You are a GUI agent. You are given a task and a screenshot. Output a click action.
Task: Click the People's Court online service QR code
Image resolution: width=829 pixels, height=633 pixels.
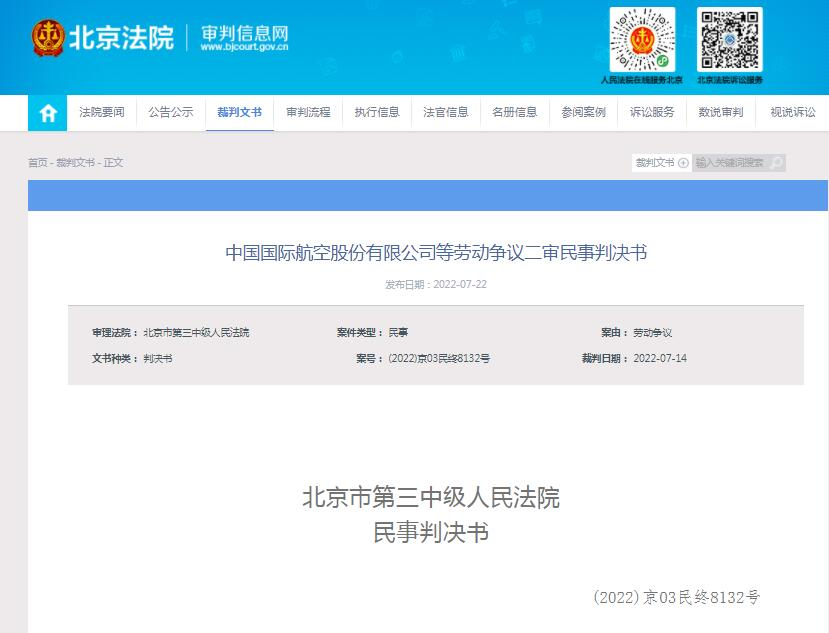[642, 39]
